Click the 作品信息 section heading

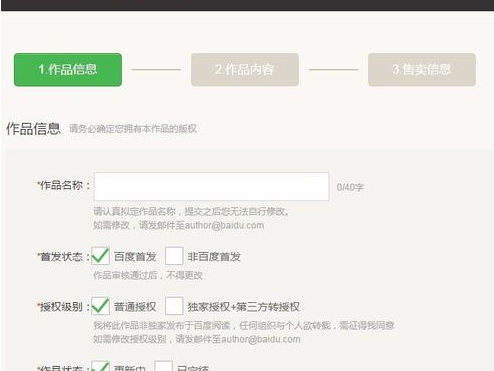33,129
